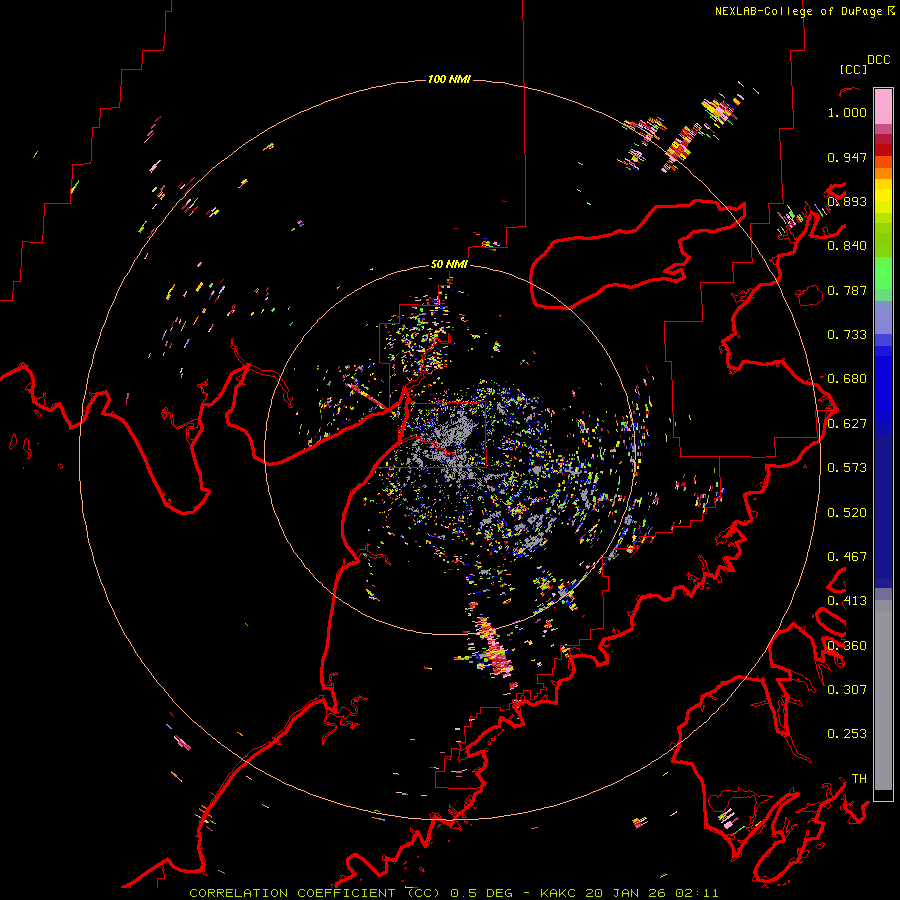Screen dimensions: 900x900
Task: Select the 50 NMI range ring label
Action: coord(449,264)
